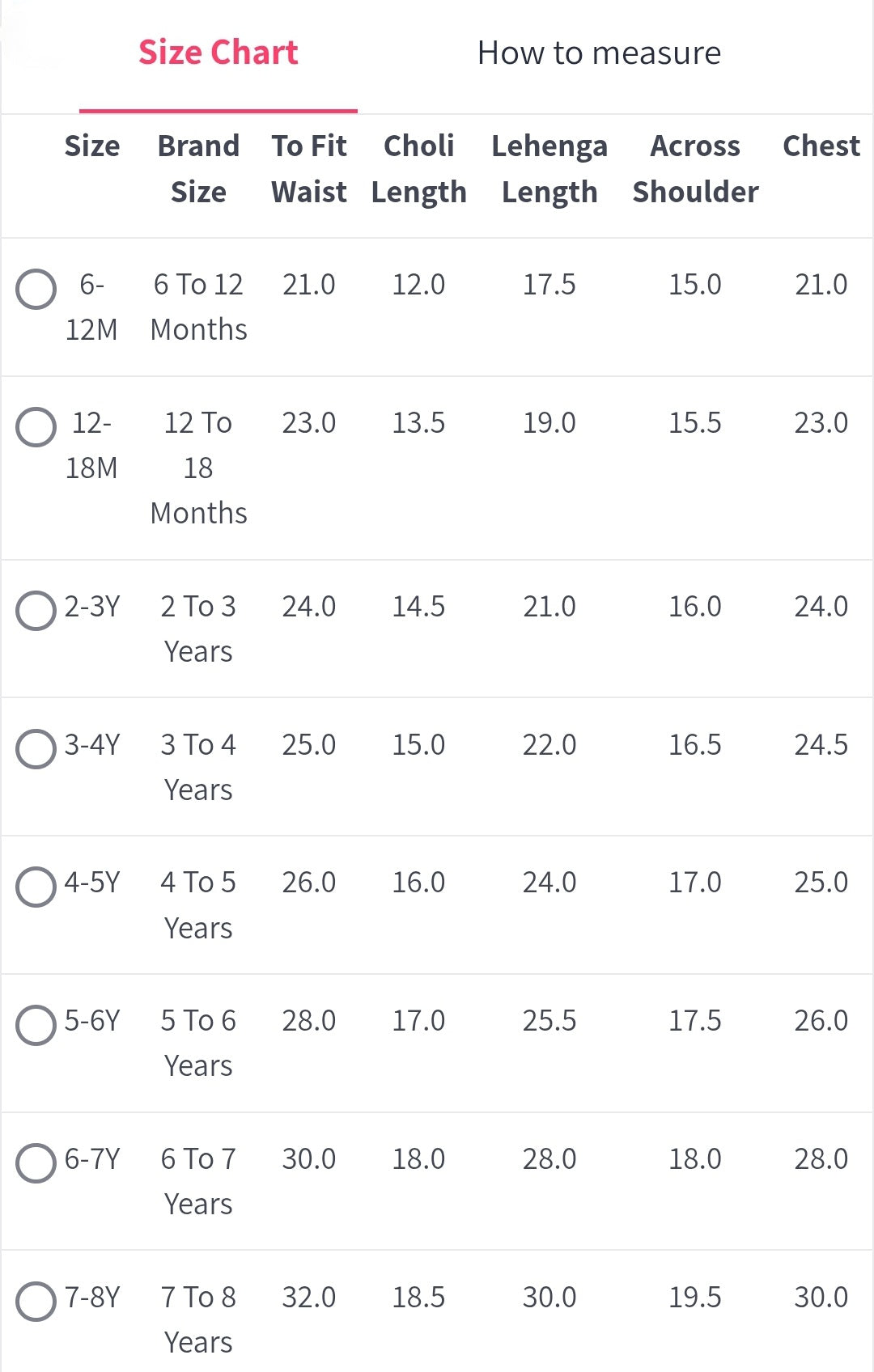Choose the 2-3Y size option
Screen dimensions: 874x1372
point(36,611)
